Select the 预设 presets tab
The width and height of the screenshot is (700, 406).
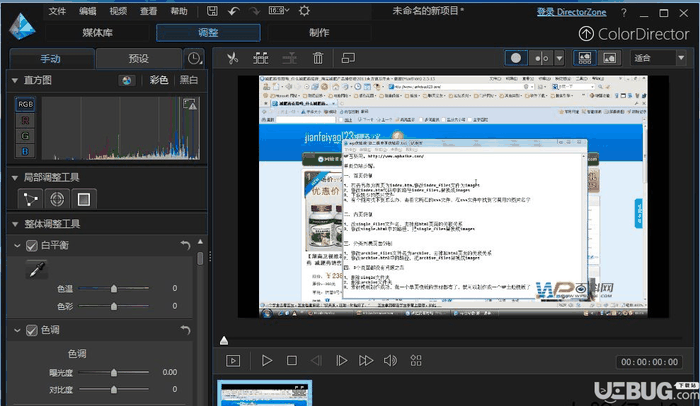click(138, 59)
